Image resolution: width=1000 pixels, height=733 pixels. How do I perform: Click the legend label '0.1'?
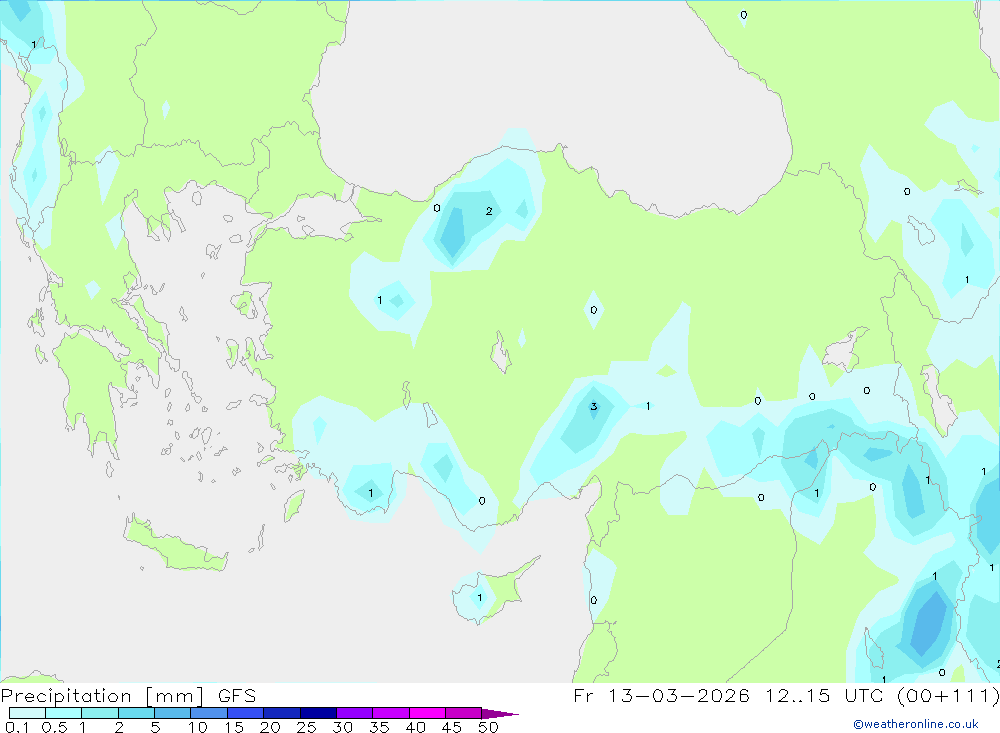pyautogui.click(x=17, y=727)
